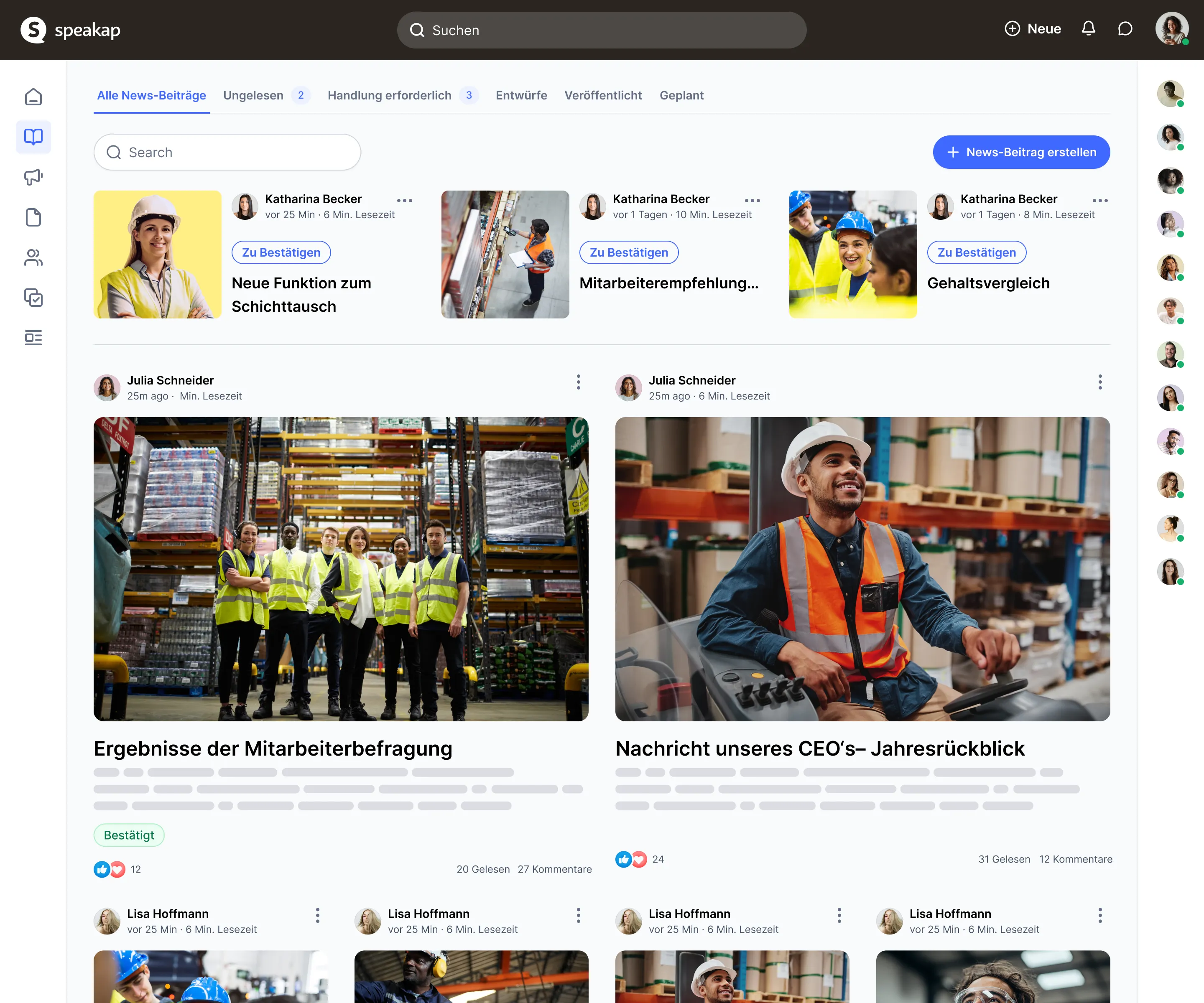1204x1003 pixels.
Task: Switch to the Ungelesen tab
Action: point(253,95)
